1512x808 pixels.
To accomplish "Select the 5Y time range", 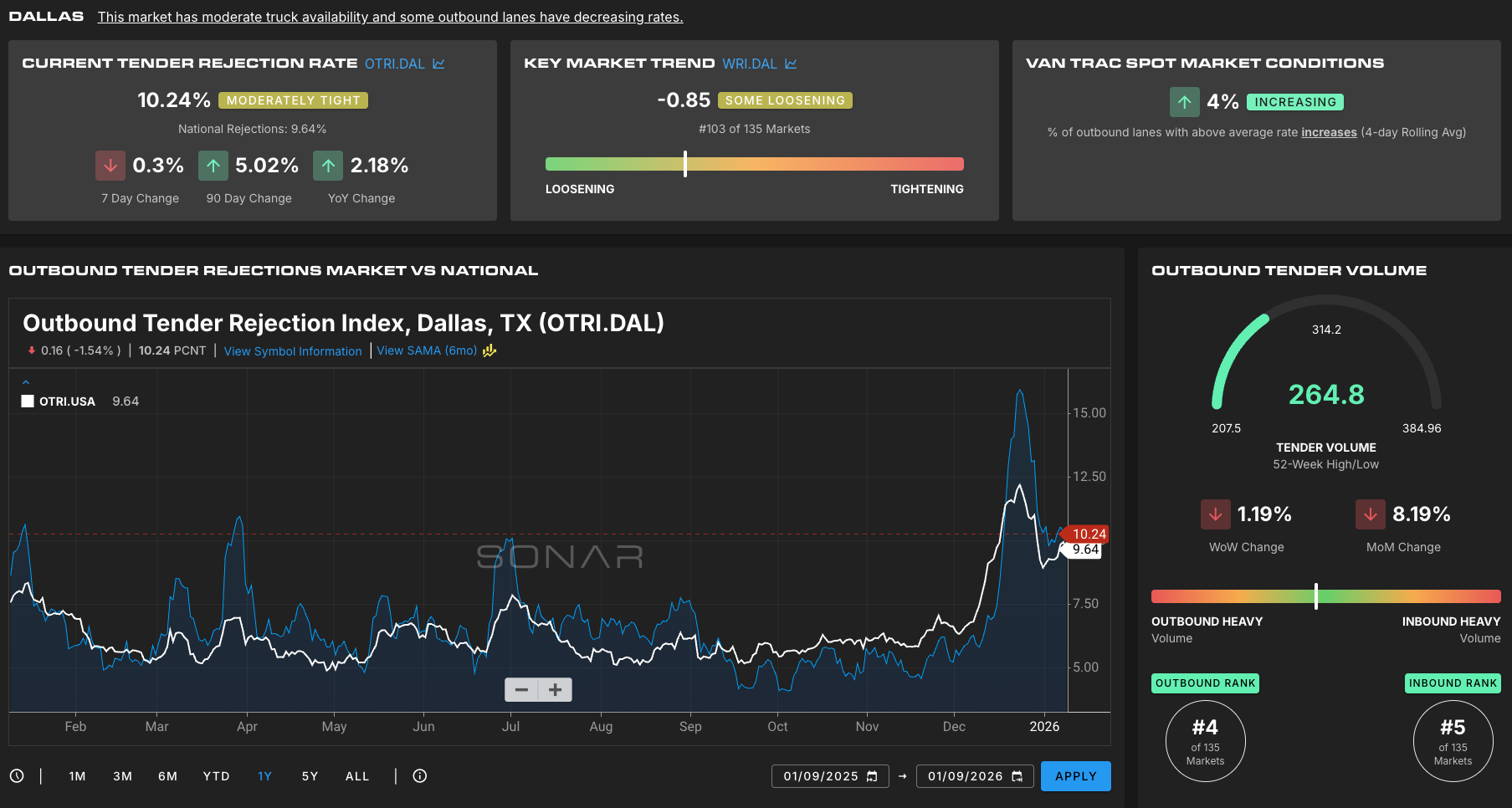I will [310, 776].
